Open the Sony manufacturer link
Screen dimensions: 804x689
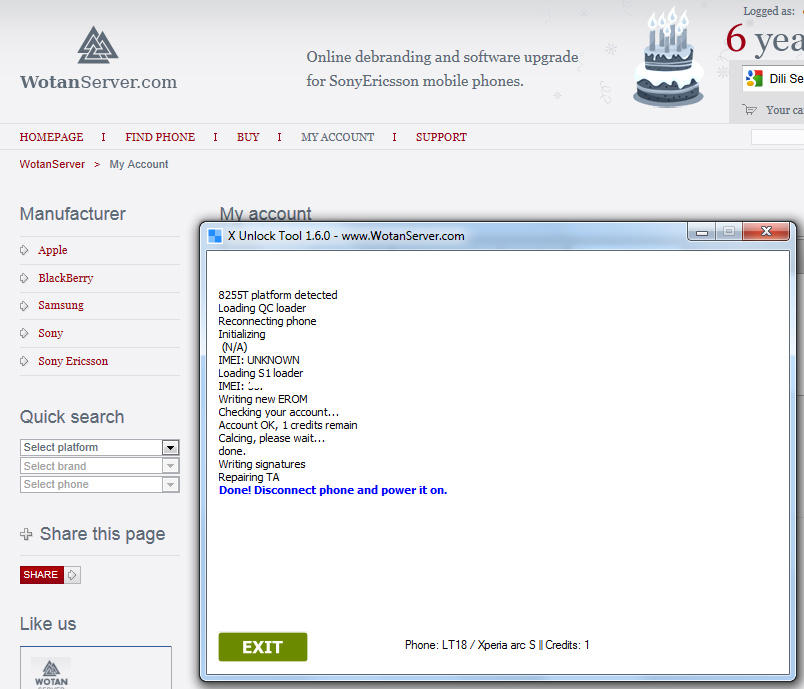(x=51, y=333)
